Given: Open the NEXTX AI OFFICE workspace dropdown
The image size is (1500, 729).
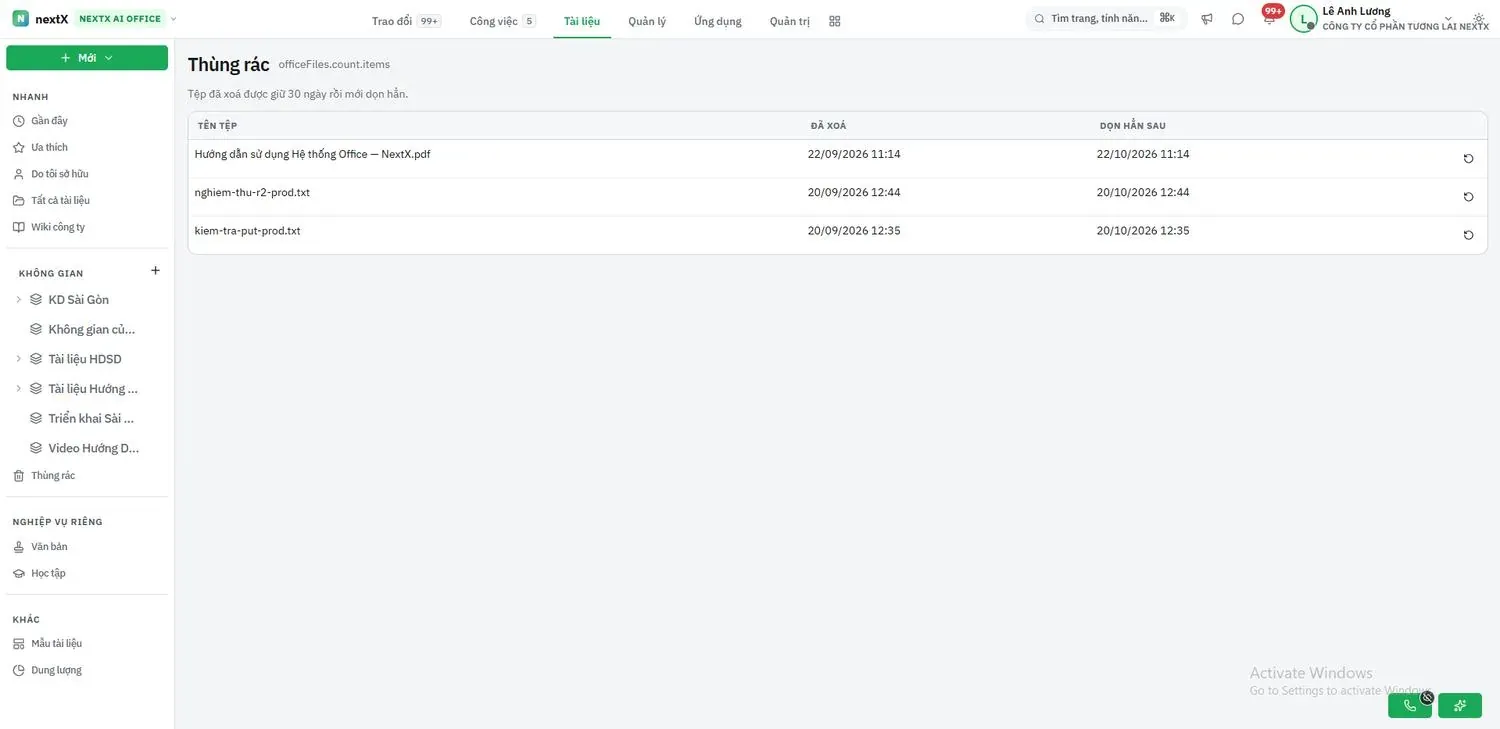Looking at the screenshot, I should coord(127,19).
